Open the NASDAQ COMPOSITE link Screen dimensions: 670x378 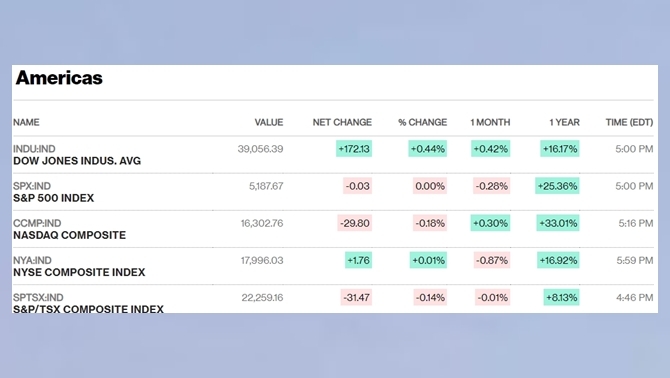pos(69,235)
